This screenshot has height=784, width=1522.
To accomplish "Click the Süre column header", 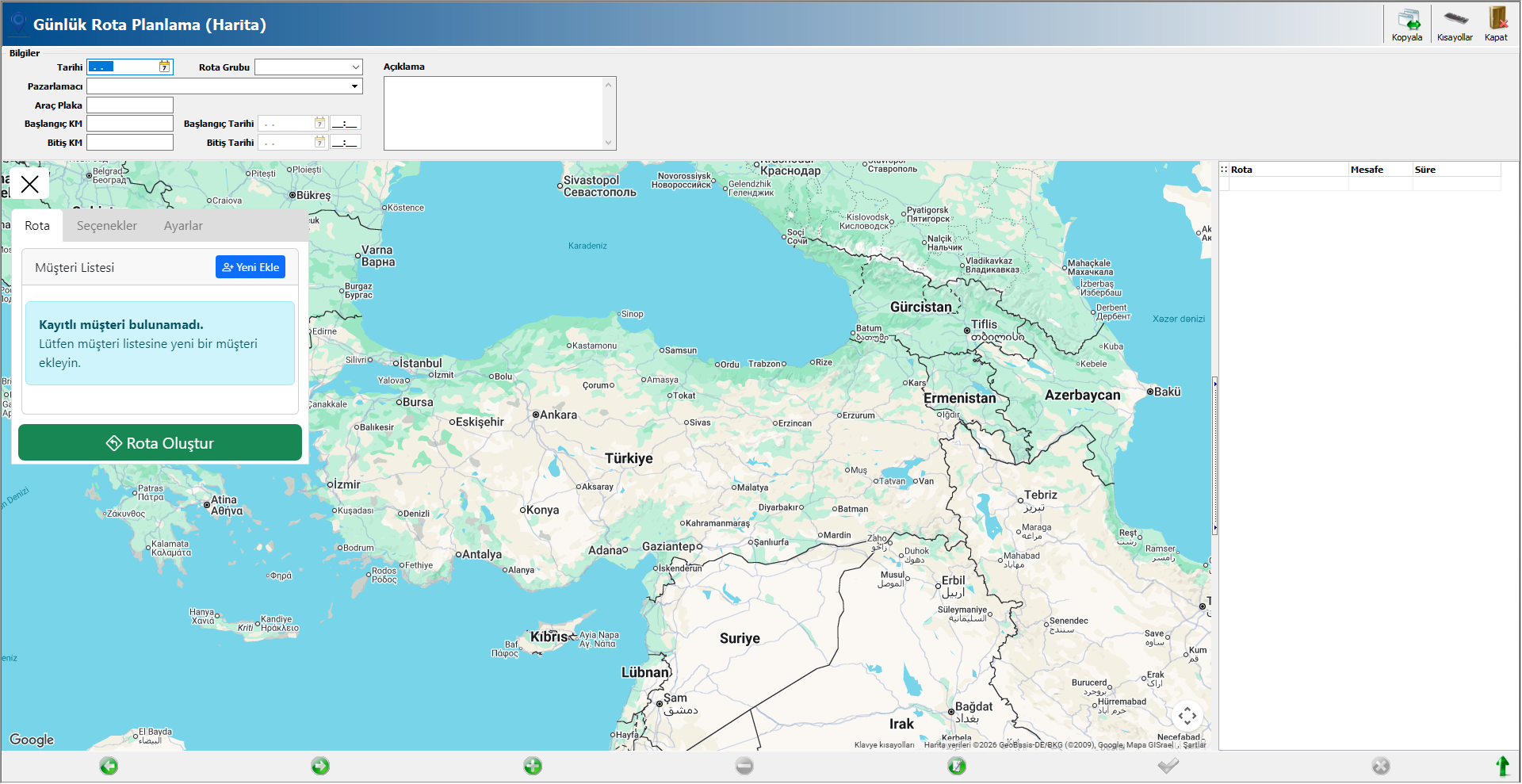I will click(1456, 170).
